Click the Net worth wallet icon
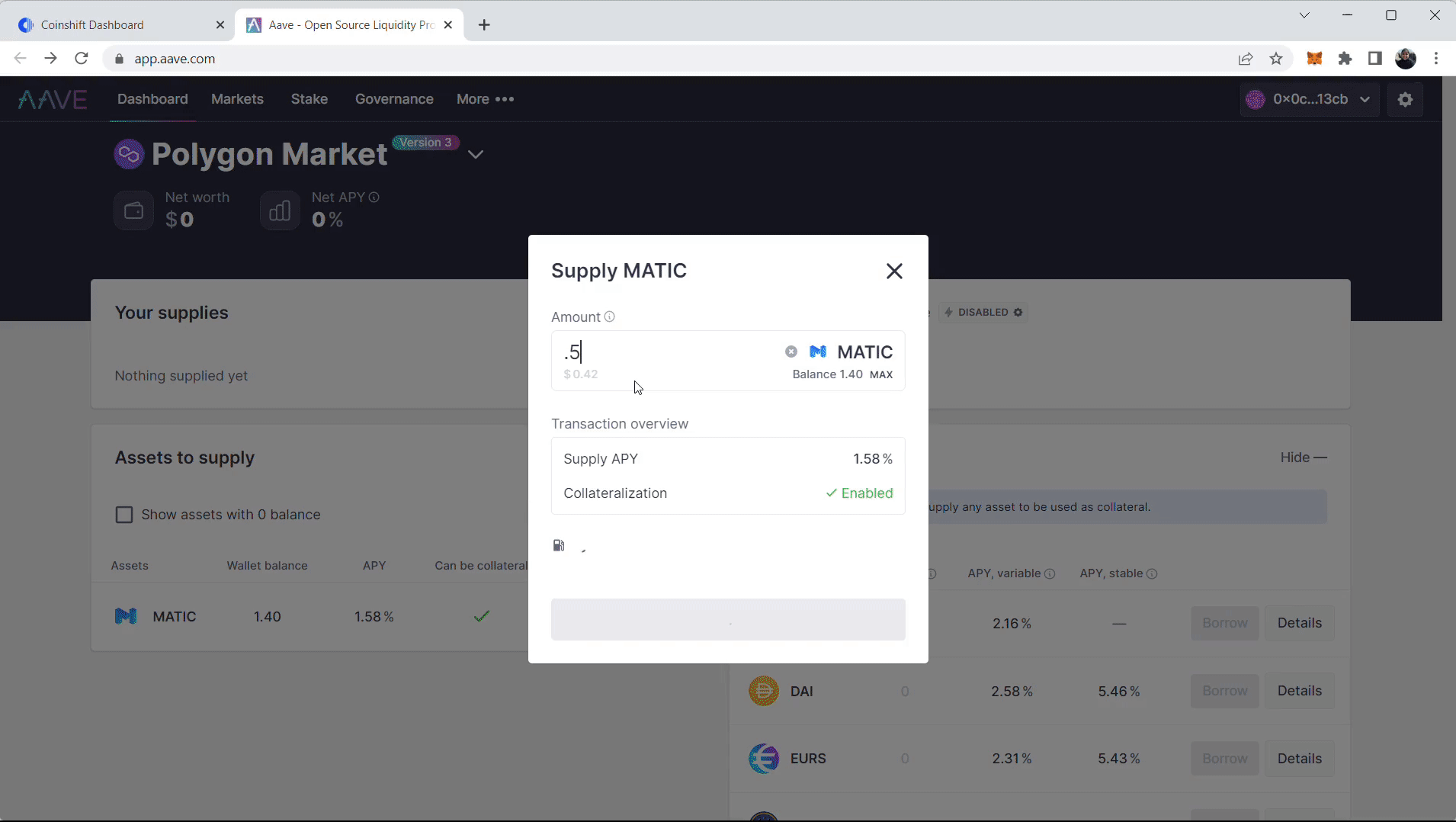Screen dimensions: 1456x822 (133, 210)
